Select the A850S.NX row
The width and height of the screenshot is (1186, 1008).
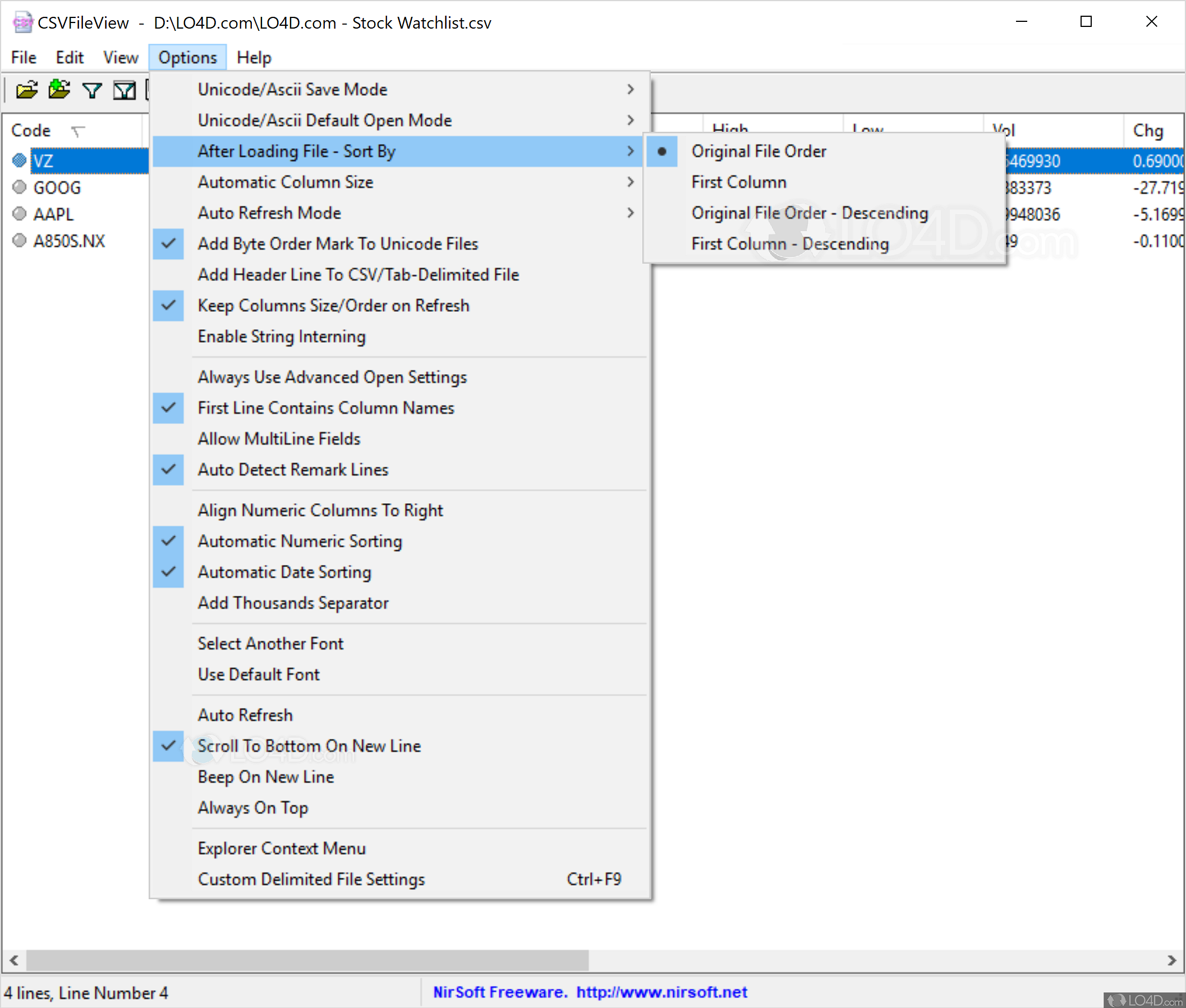click(x=69, y=241)
